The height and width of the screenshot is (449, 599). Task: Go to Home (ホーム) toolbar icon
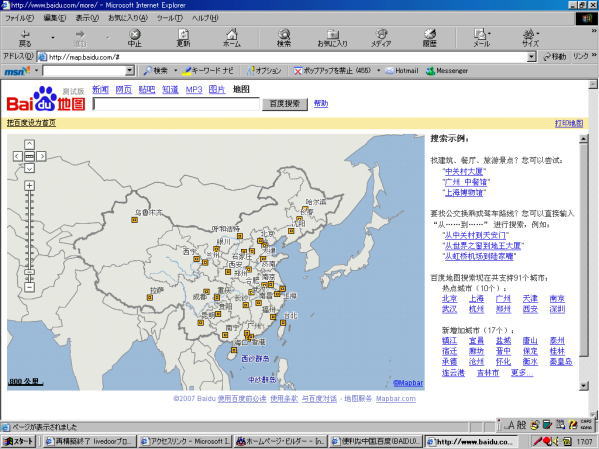[x=232, y=38]
